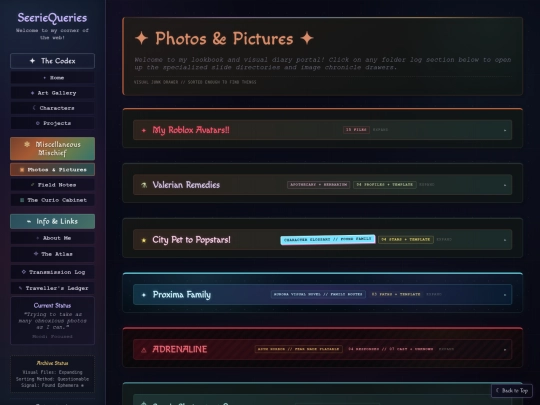Click the yellow star icon beside City Pet to Popstars
The height and width of the screenshot is (405, 540).
(144, 240)
